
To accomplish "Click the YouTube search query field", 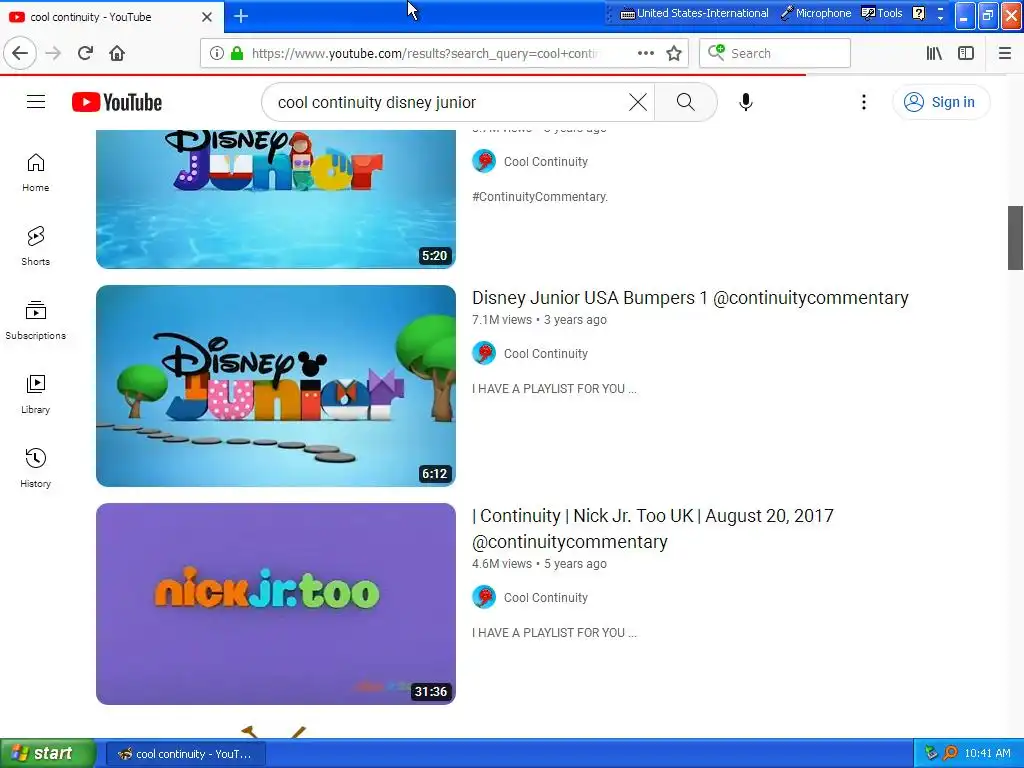I will tap(451, 102).
